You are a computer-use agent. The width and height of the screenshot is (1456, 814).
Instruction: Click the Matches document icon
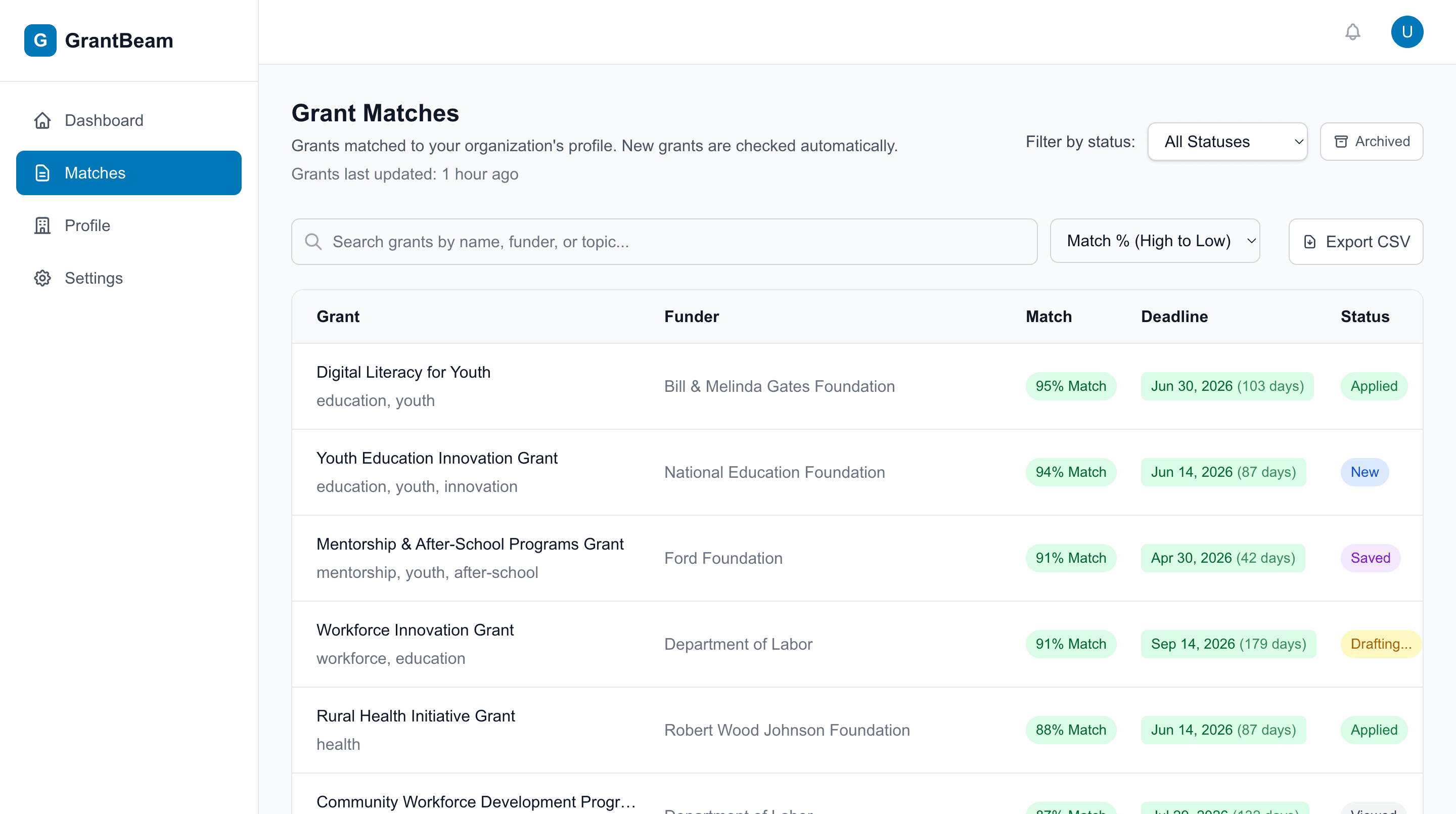coord(42,173)
